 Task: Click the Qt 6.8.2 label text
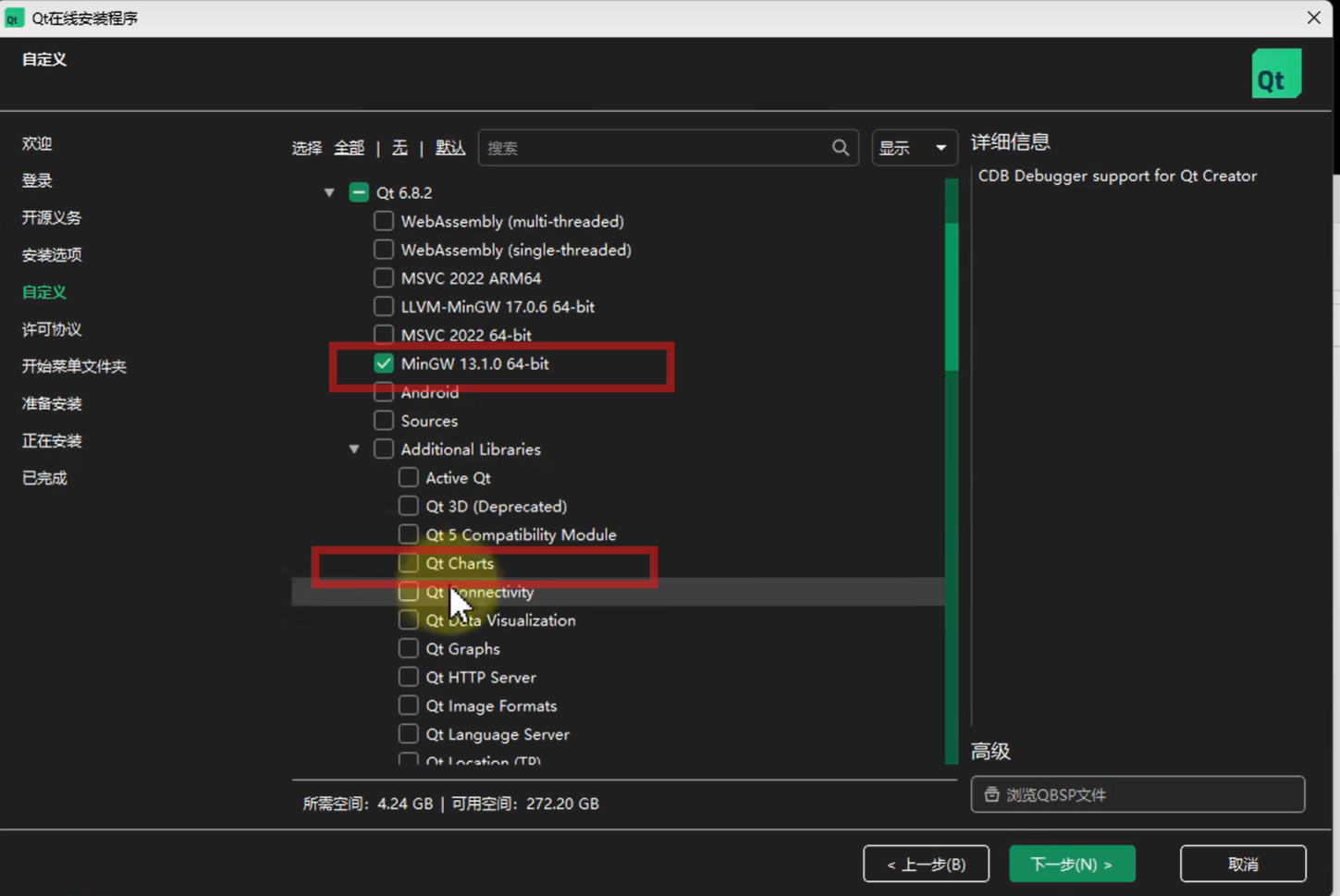tap(404, 192)
